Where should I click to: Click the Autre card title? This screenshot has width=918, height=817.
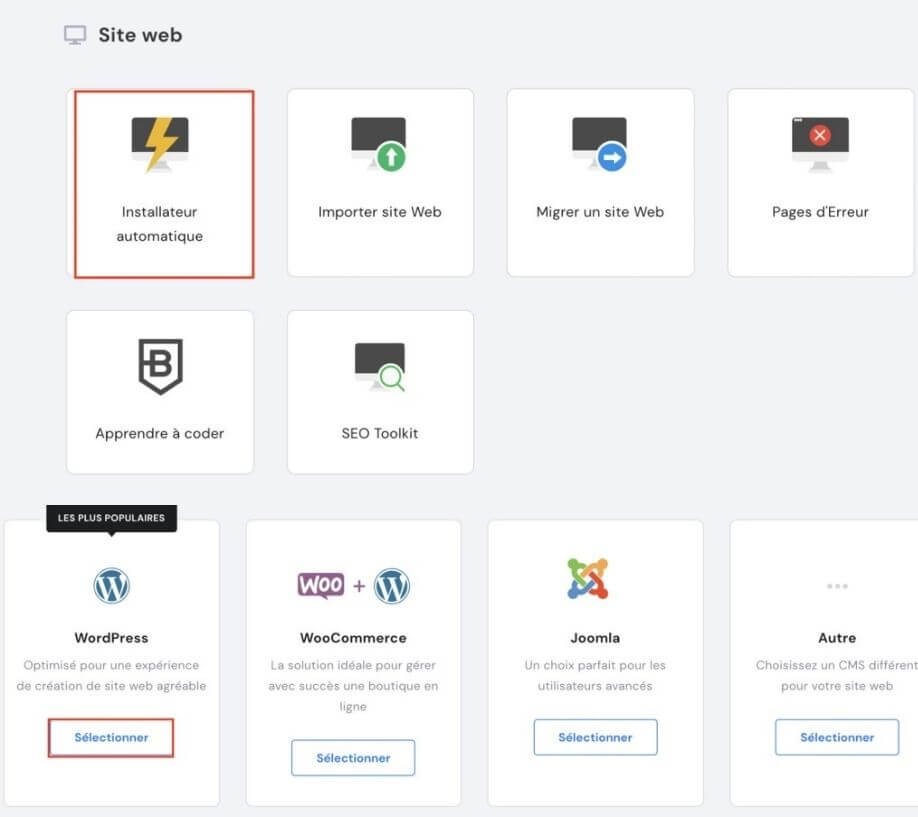click(x=837, y=638)
